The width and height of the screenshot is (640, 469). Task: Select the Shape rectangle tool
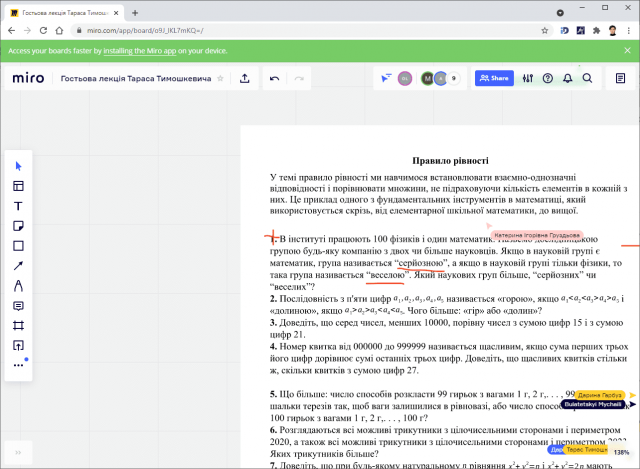(x=18, y=245)
